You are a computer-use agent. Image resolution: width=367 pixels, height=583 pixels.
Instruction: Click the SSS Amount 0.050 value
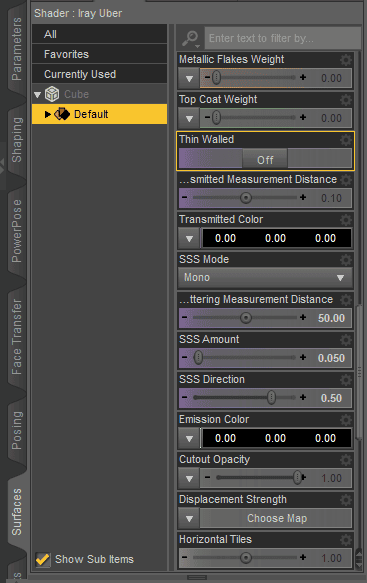coord(331,358)
